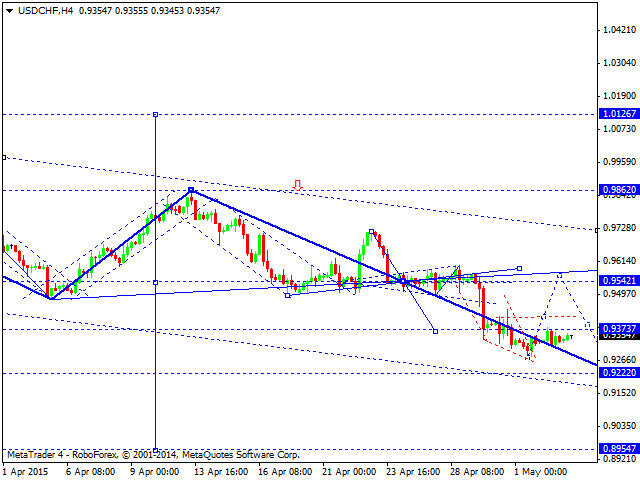The image size is (640, 480).
Task: Select the 0.98620 price level label
Action: pos(619,189)
